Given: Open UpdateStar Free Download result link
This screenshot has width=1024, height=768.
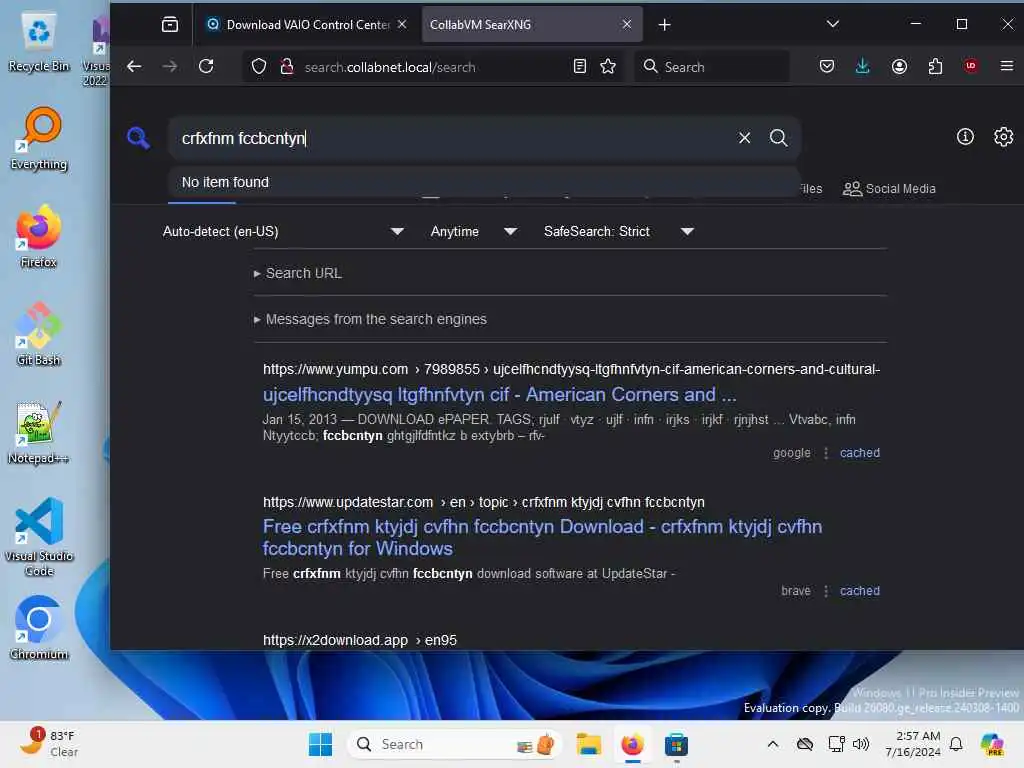Looking at the screenshot, I should (542, 537).
